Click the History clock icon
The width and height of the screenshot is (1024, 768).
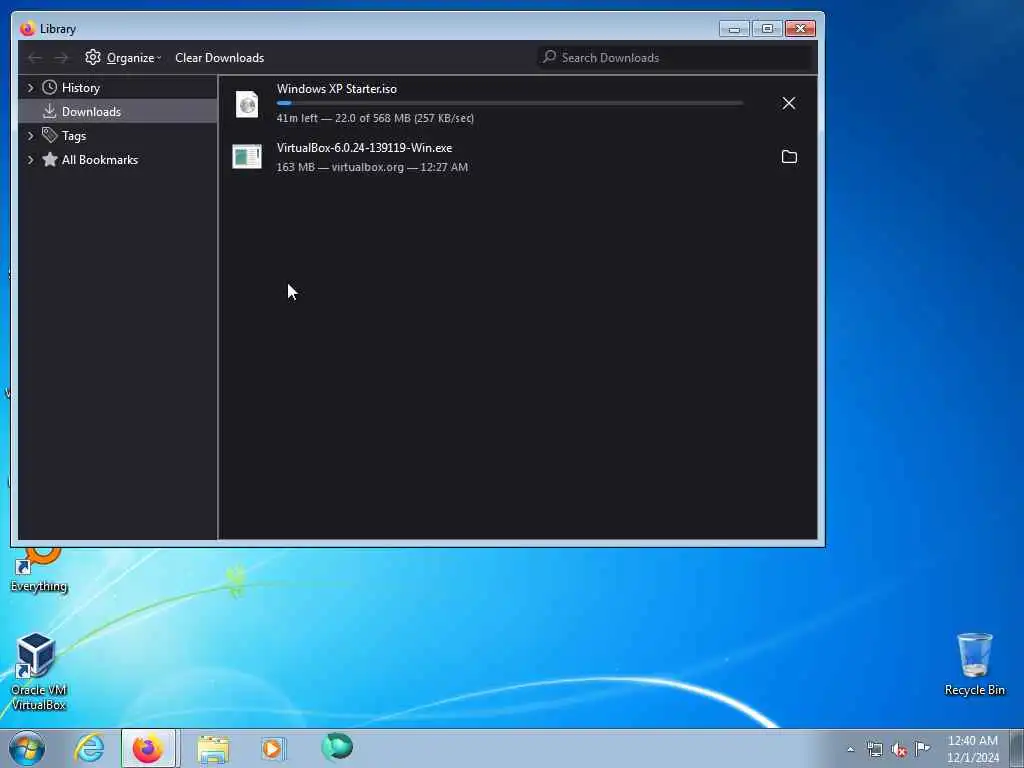50,87
